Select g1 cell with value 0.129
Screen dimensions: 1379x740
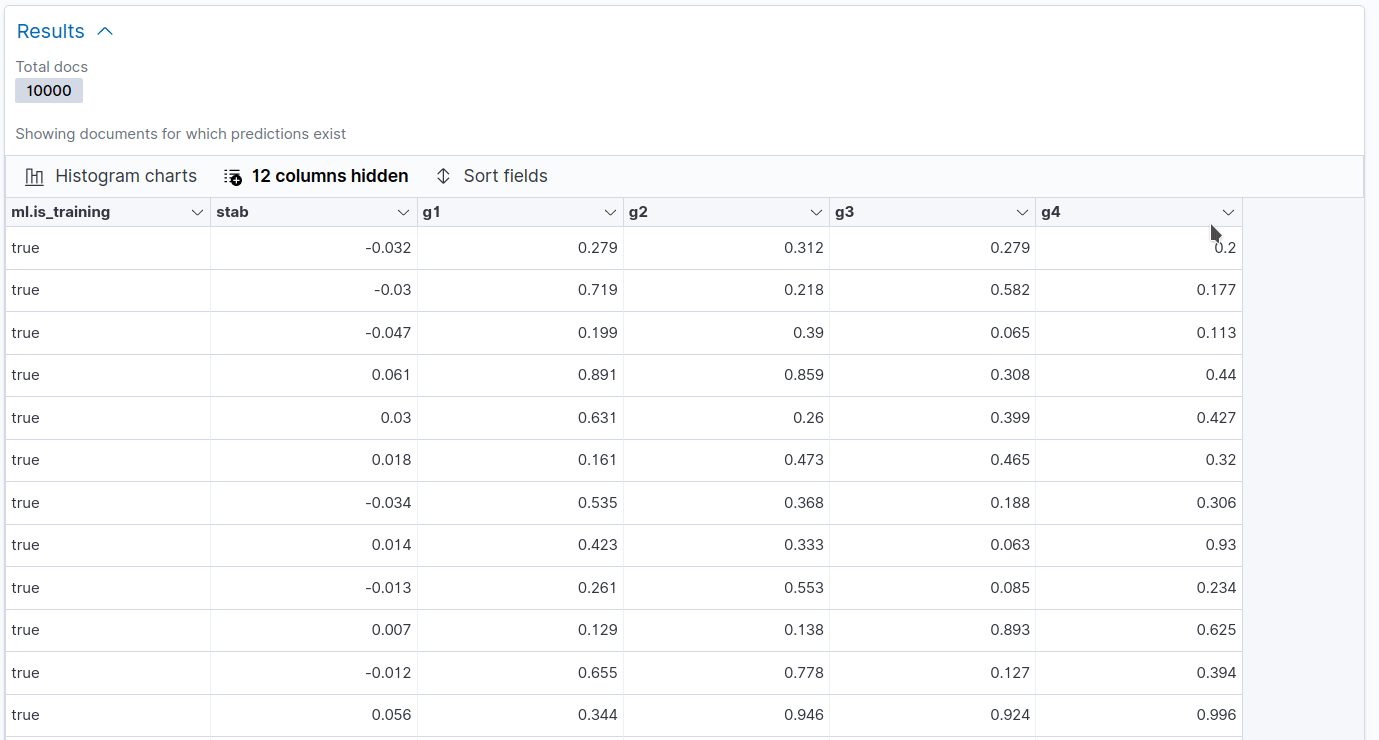point(520,630)
